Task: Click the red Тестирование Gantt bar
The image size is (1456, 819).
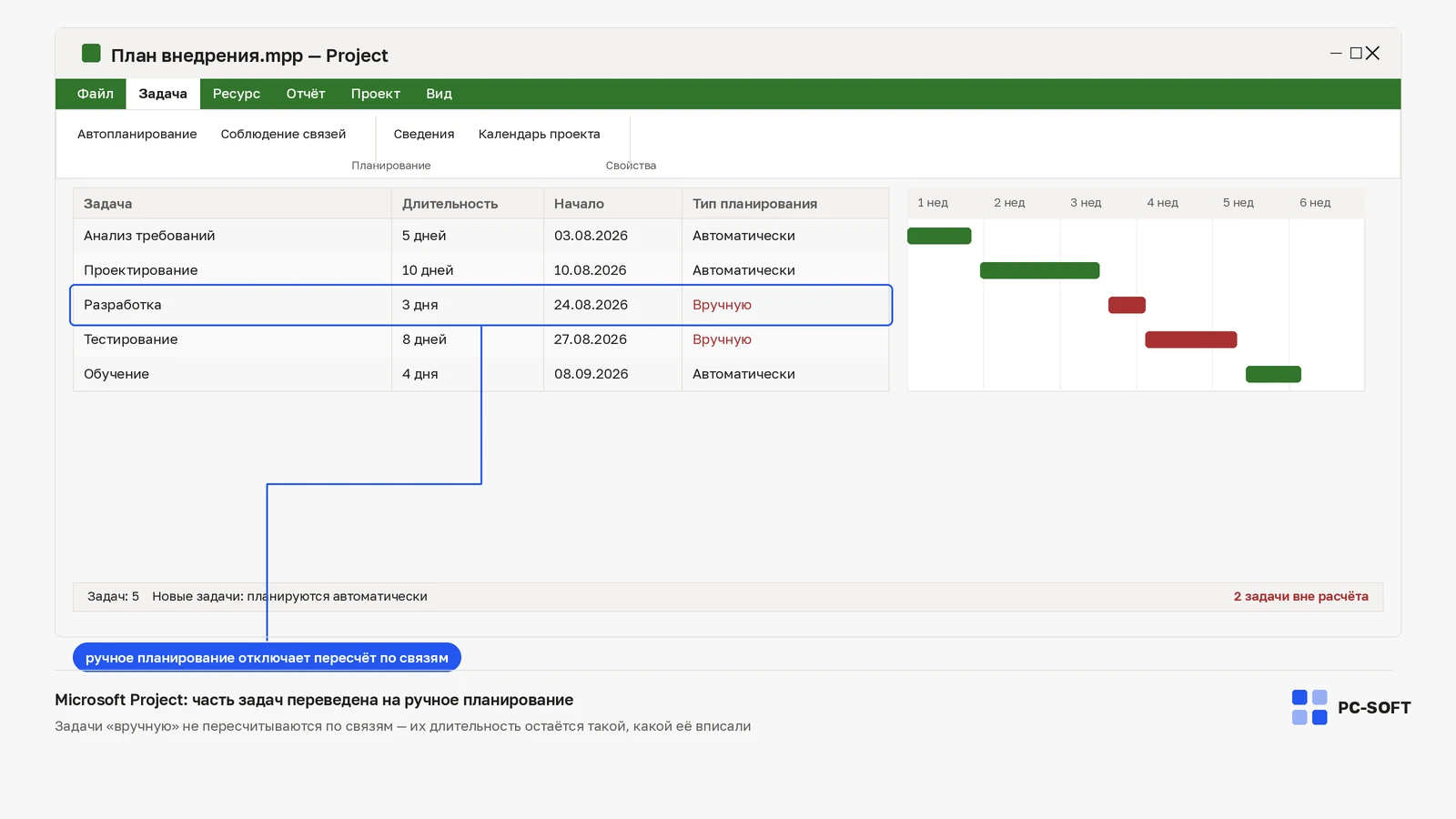Action: click(1191, 339)
